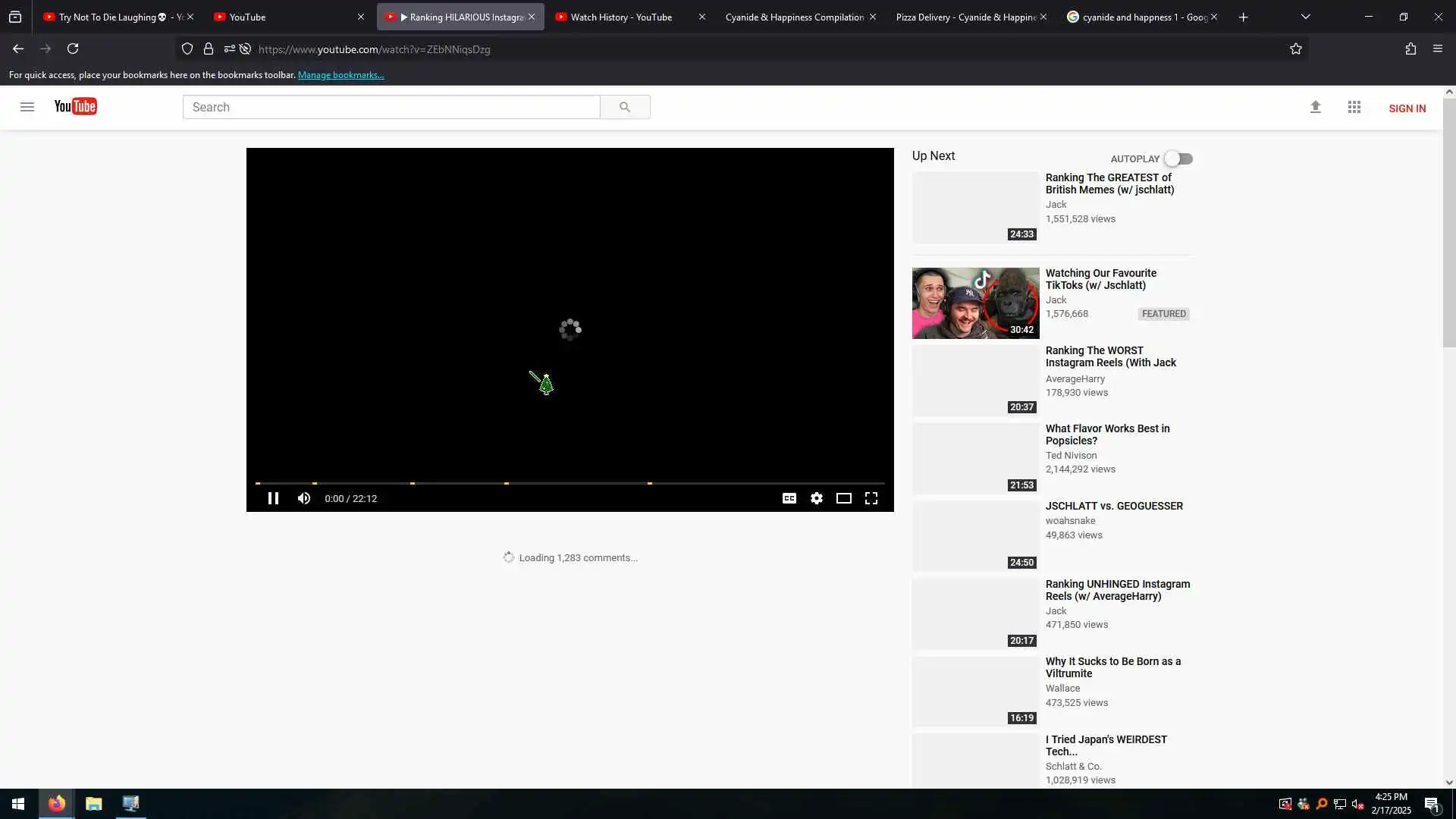Enter fullscreen video mode
The height and width of the screenshot is (819, 1456).
pyautogui.click(x=871, y=498)
